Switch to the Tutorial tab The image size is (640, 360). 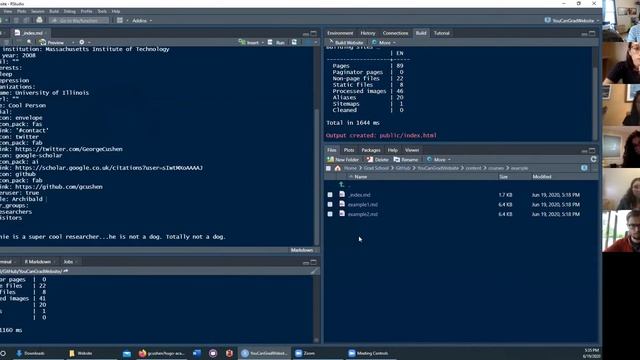pos(442,33)
